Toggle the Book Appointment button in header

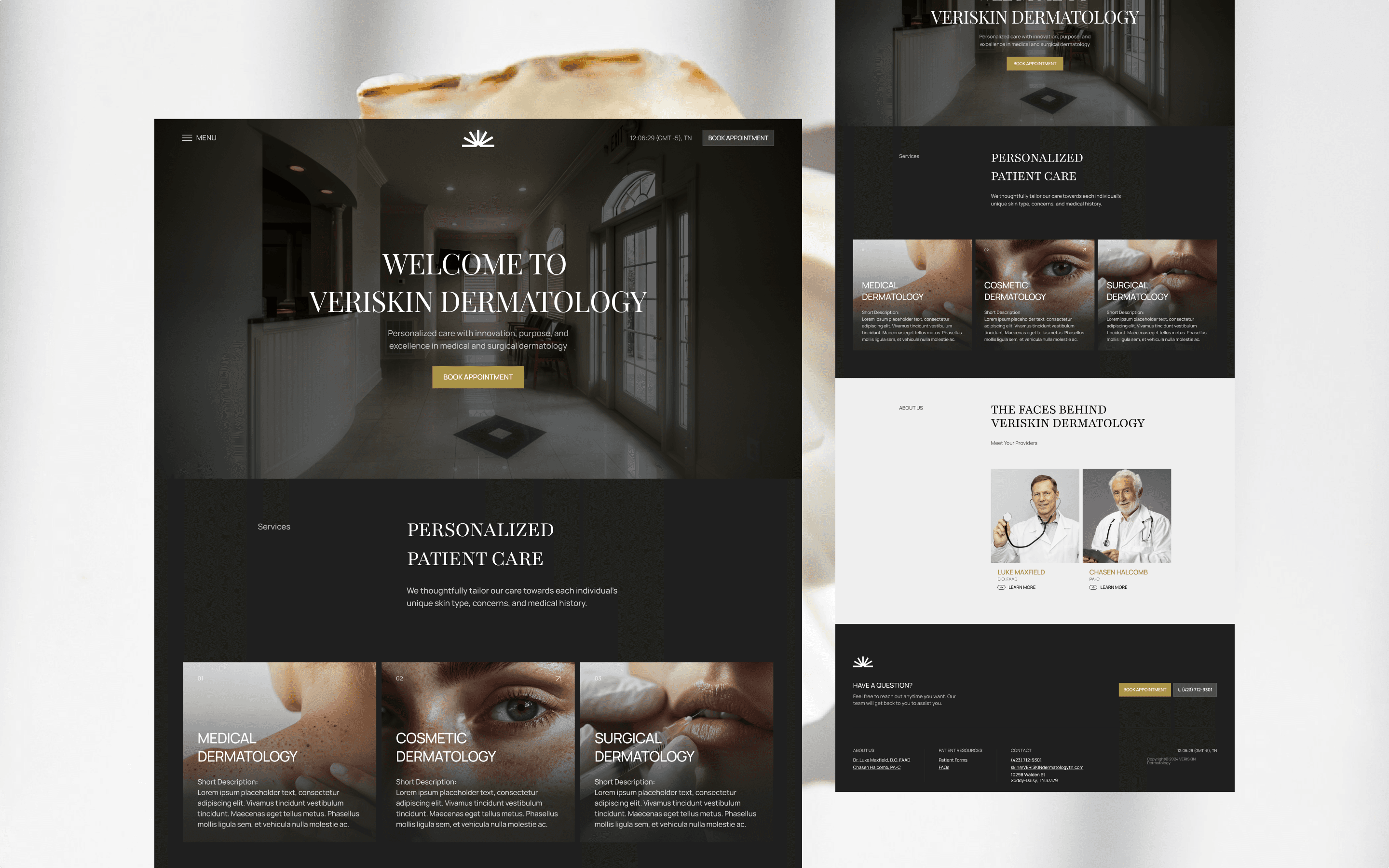pyautogui.click(x=739, y=137)
